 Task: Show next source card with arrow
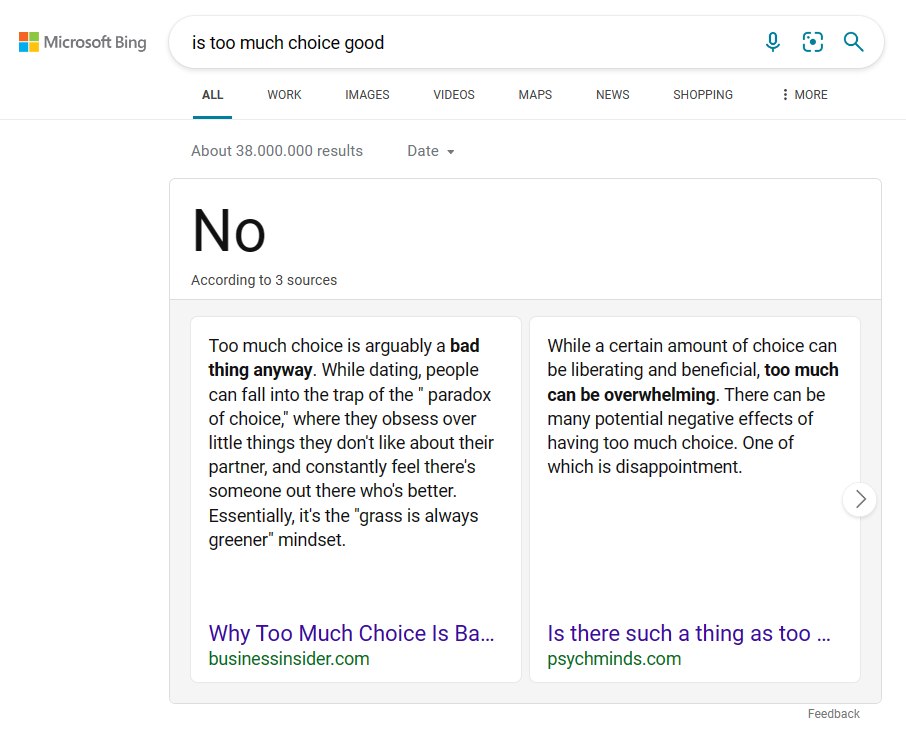click(860, 499)
